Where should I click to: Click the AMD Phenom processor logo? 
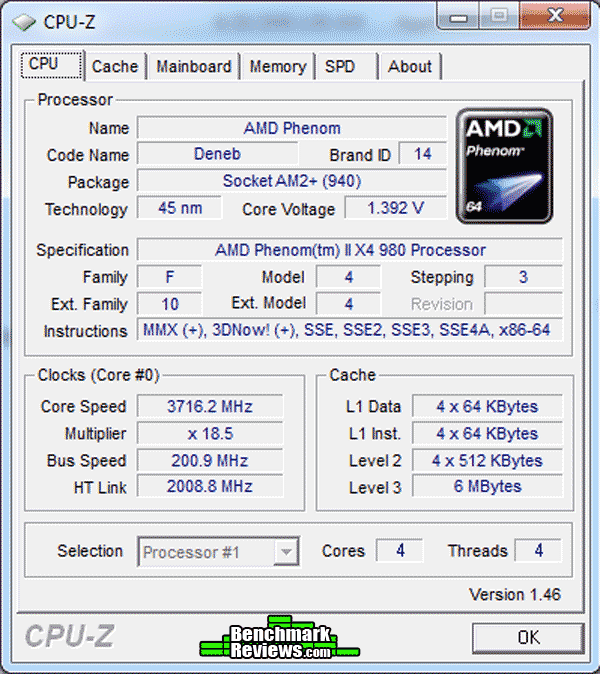point(505,166)
